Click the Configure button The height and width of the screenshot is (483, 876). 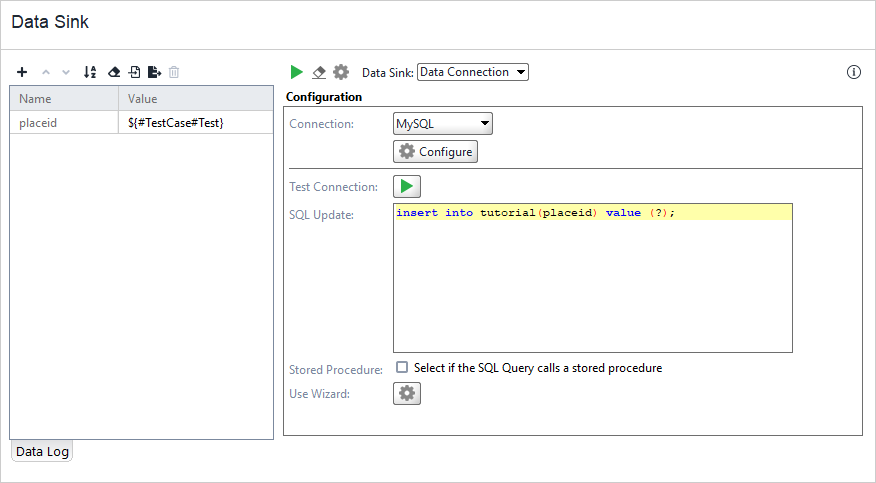pyautogui.click(x=435, y=152)
